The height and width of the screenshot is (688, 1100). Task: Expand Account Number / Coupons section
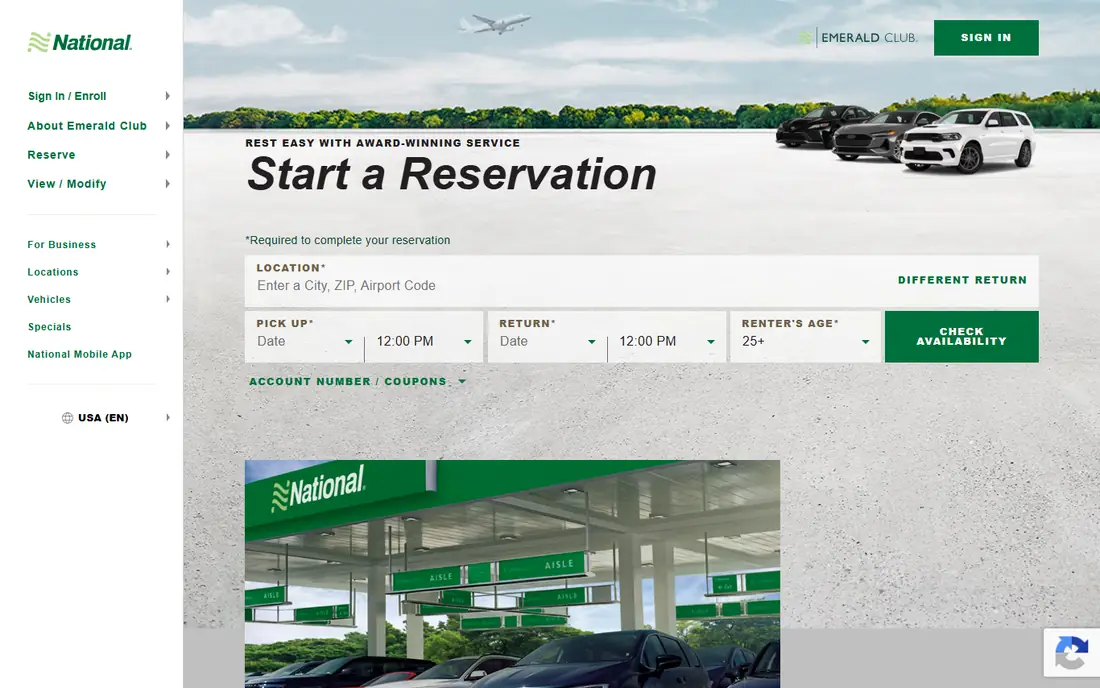(357, 382)
